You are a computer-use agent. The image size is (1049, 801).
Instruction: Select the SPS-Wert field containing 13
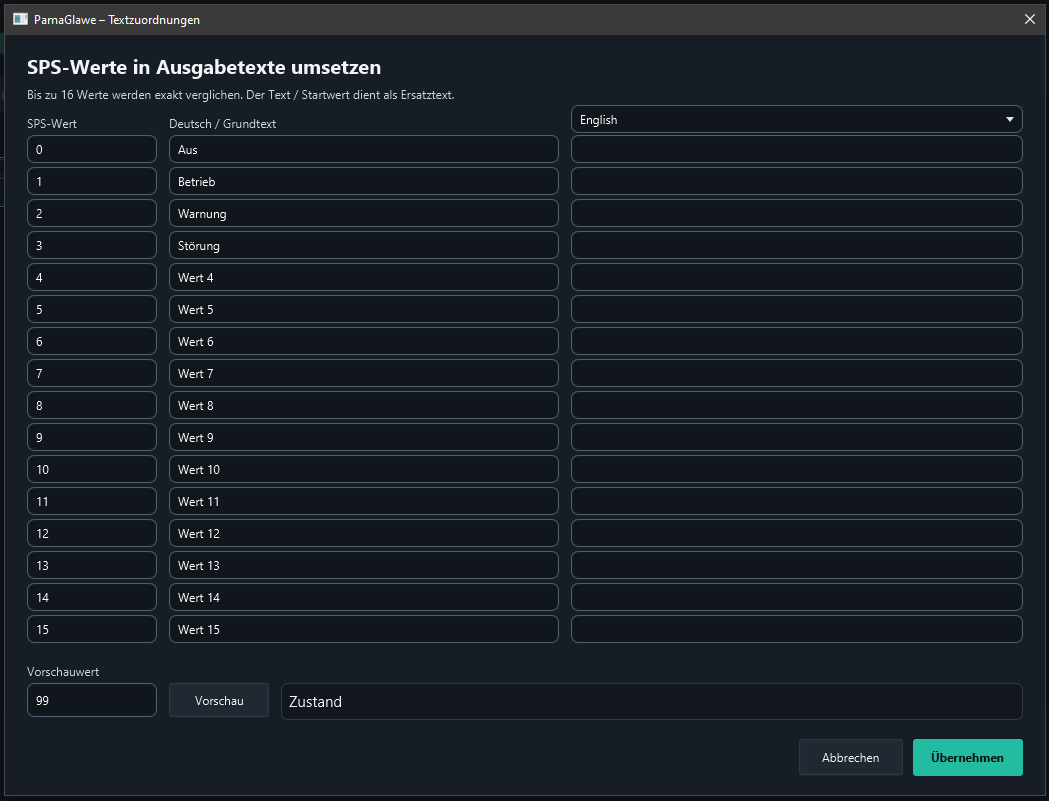pyautogui.click(x=92, y=565)
